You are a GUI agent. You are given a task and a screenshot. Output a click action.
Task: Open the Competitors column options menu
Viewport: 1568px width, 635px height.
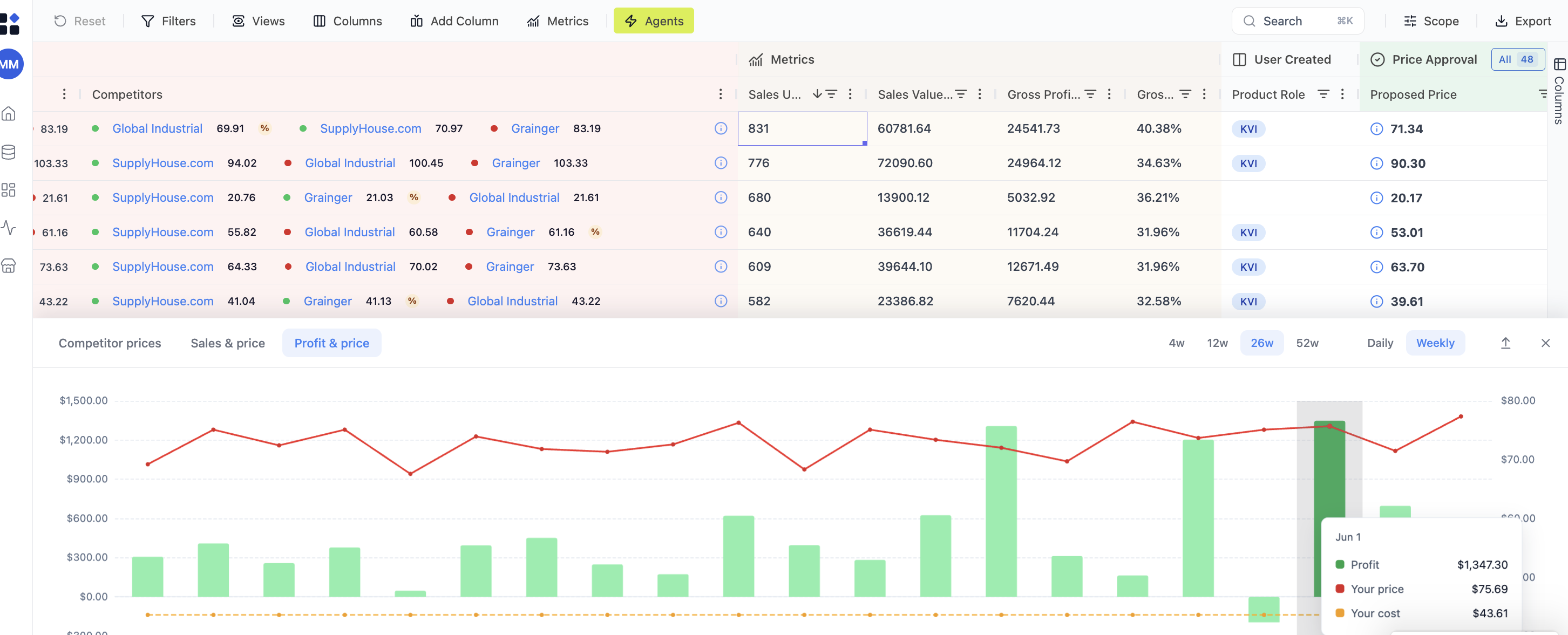(x=721, y=94)
